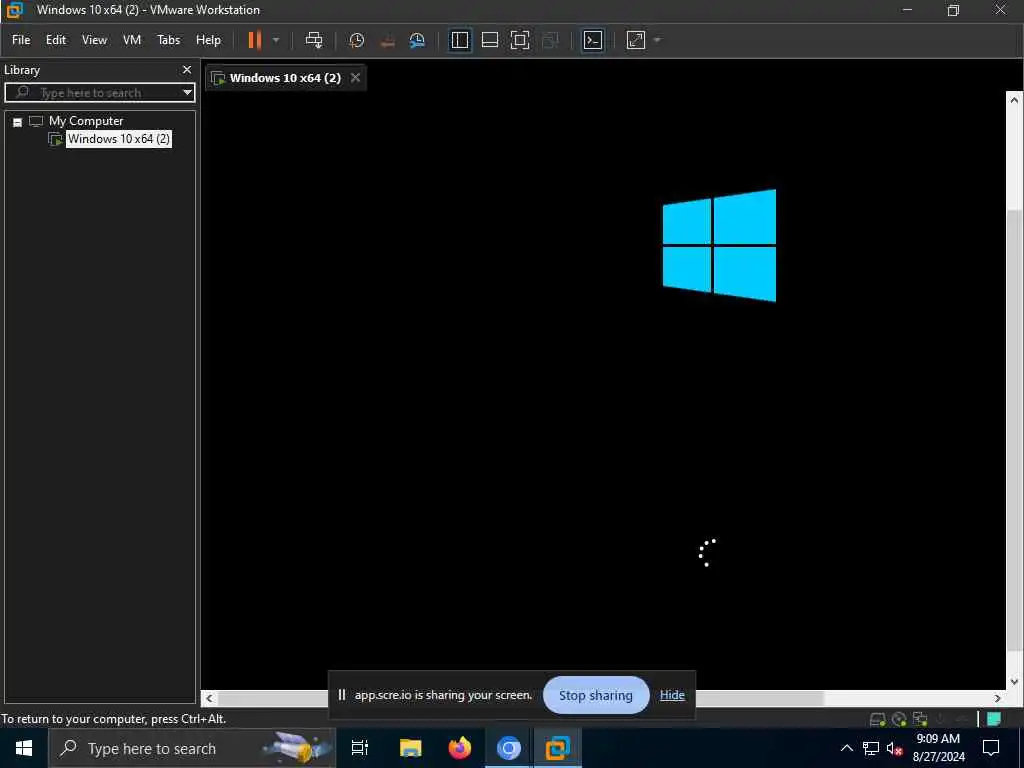Click the Hide link in sharing notification
The height and width of the screenshot is (768, 1024).
click(x=672, y=695)
